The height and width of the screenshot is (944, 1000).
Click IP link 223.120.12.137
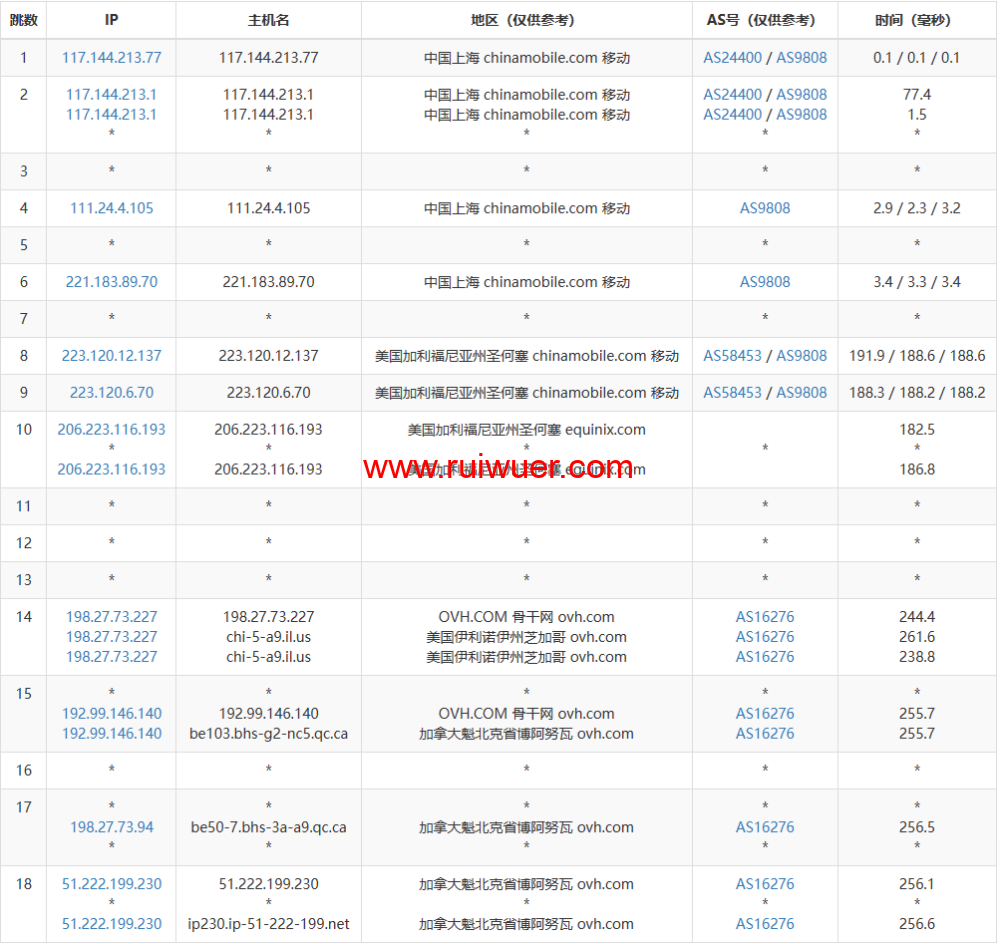click(111, 356)
